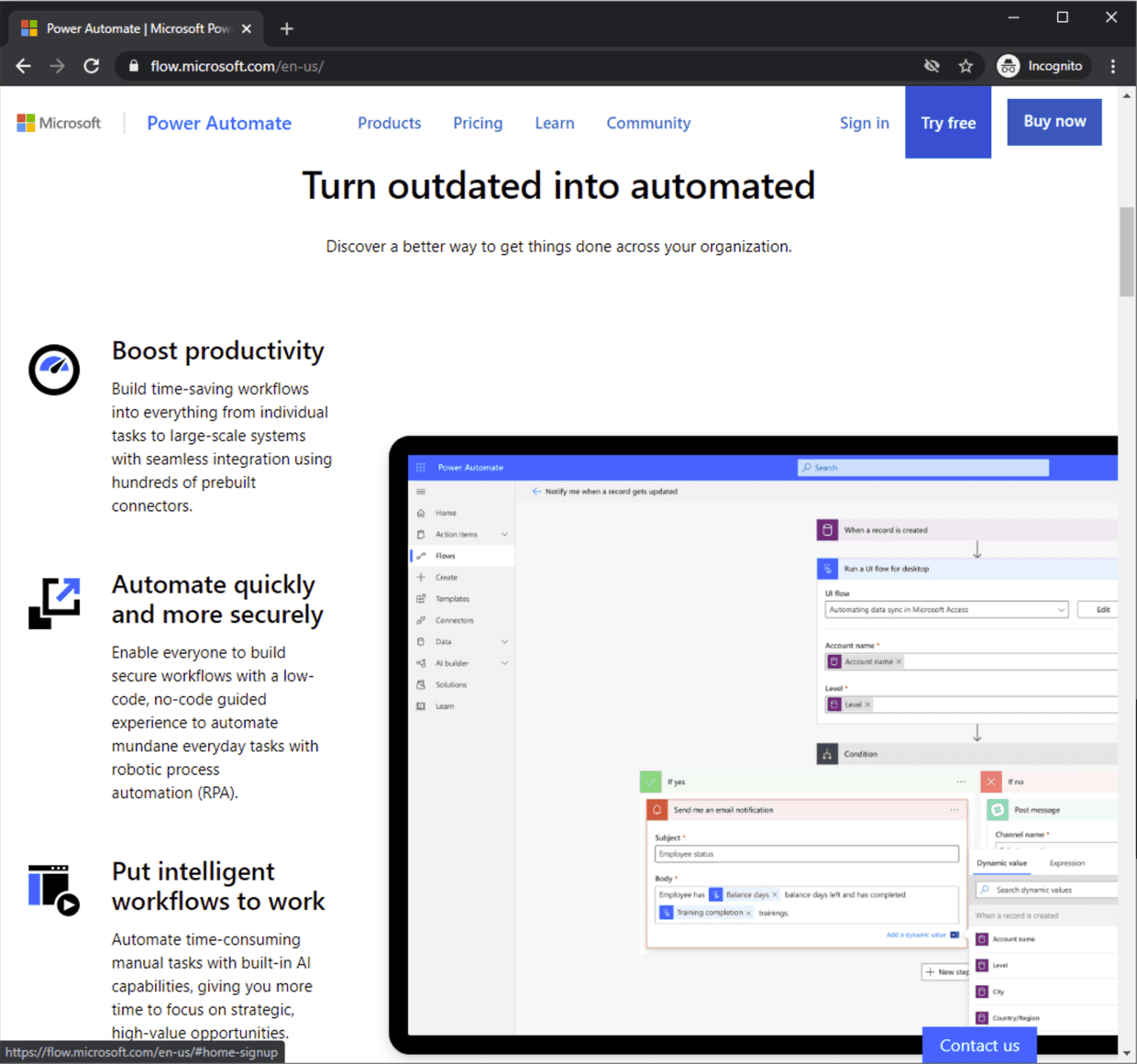The height and width of the screenshot is (1064, 1137).
Task: Click the Edit button beside UI flow
Action: point(1098,610)
